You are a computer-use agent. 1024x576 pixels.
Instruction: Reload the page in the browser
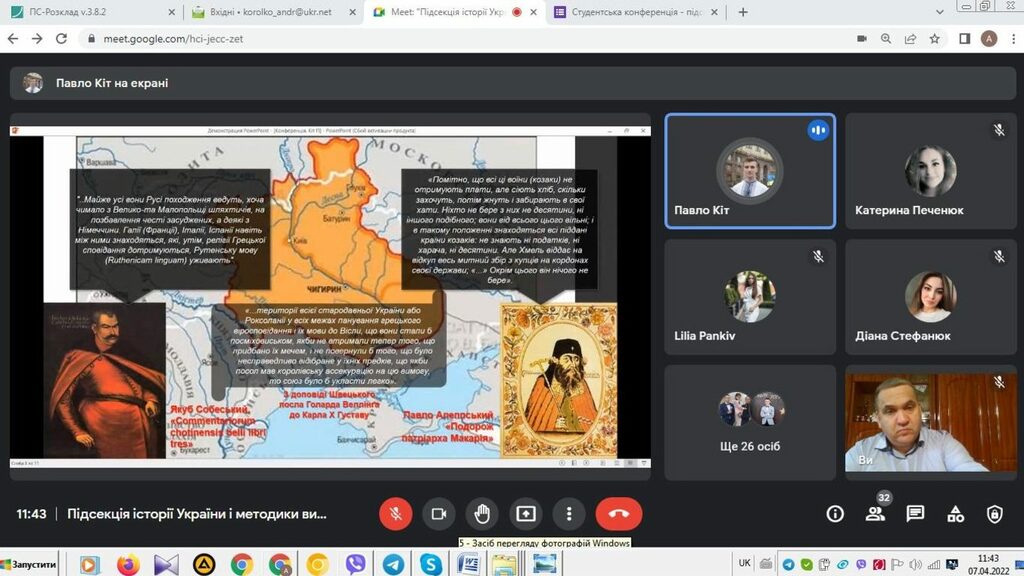(x=62, y=39)
